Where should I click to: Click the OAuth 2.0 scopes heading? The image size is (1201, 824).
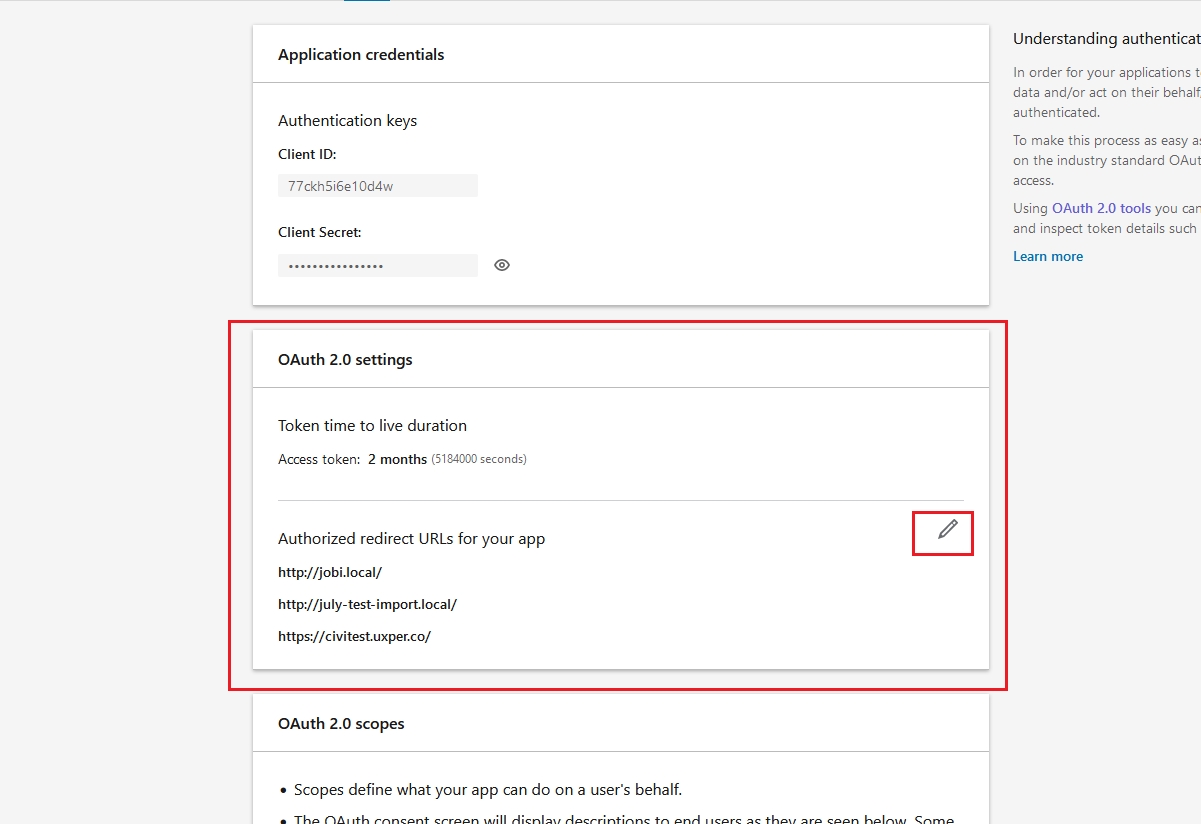[x=341, y=723]
